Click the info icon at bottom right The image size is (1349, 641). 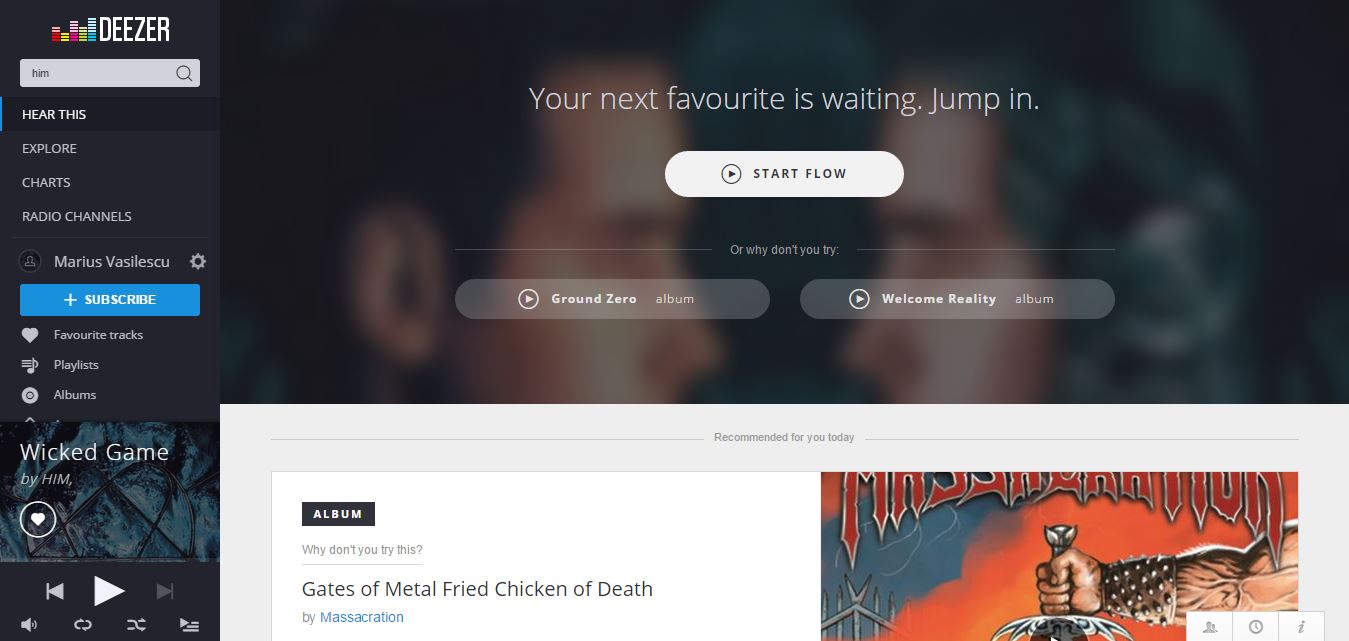(1301, 627)
